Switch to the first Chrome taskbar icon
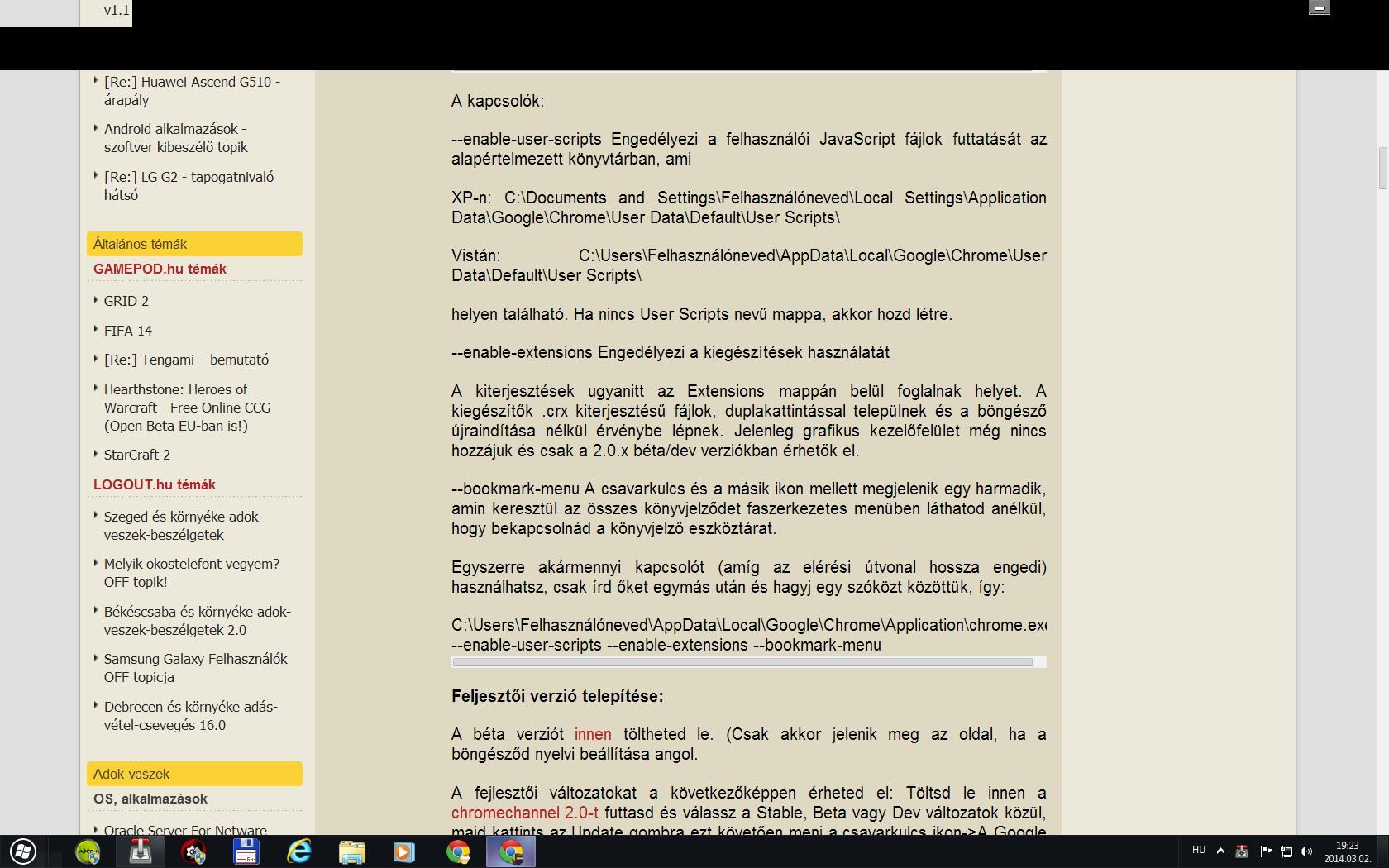The height and width of the screenshot is (868, 1389). (x=458, y=851)
